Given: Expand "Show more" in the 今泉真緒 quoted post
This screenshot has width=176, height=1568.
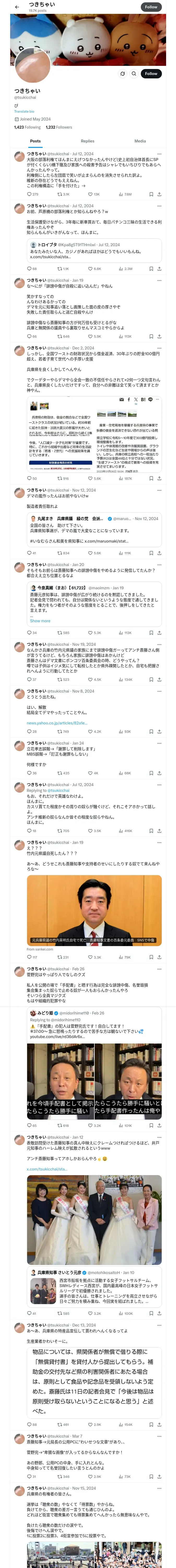Looking at the screenshot, I should (x=40, y=621).
